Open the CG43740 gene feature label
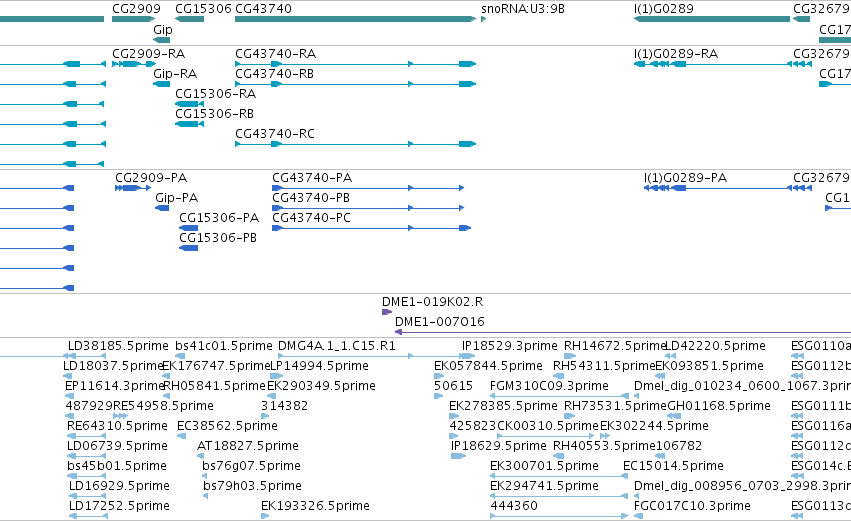Image resolution: width=851 pixels, height=521 pixels. 263,9
